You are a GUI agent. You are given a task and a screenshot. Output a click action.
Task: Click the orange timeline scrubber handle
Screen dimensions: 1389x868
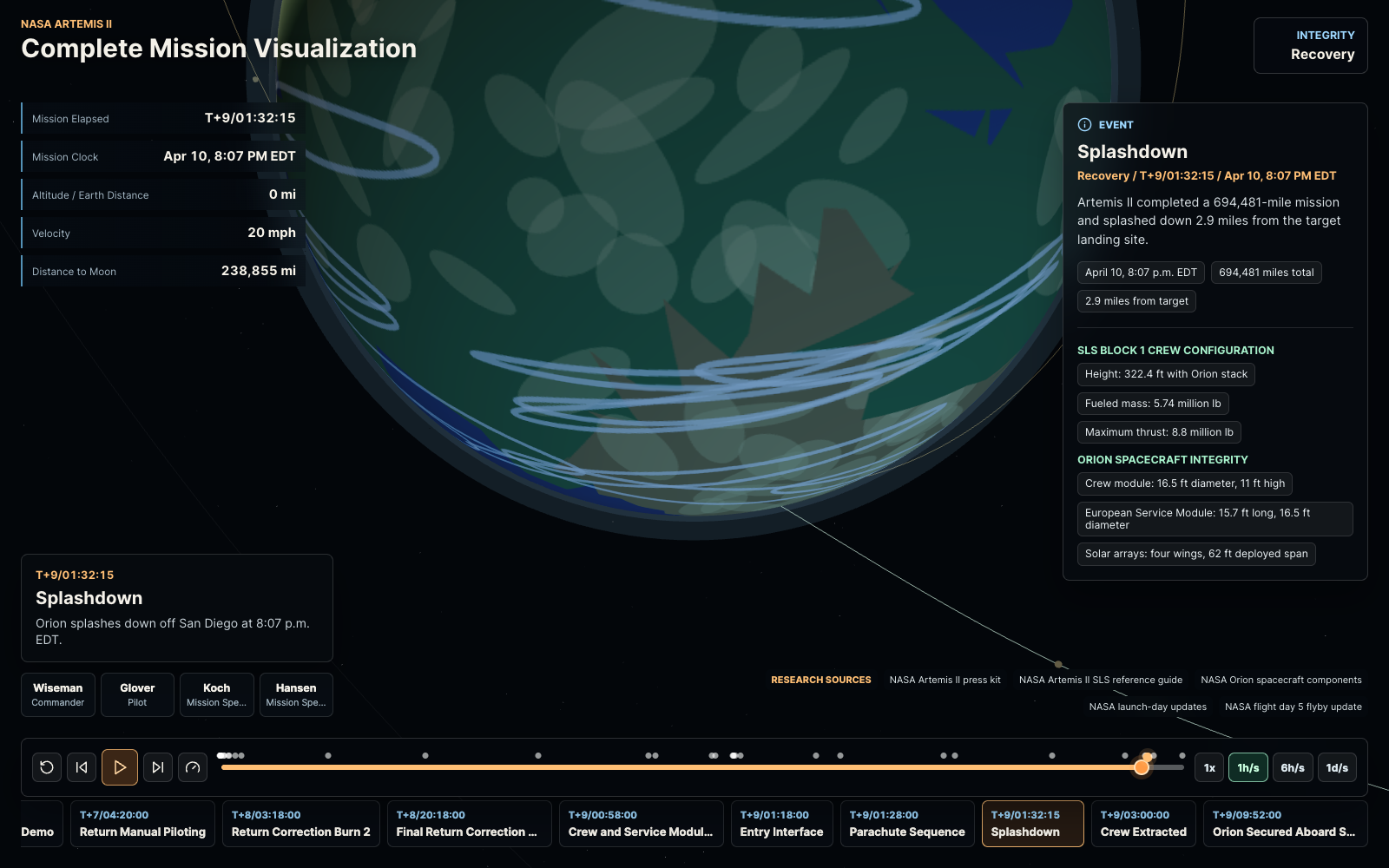tap(1142, 767)
